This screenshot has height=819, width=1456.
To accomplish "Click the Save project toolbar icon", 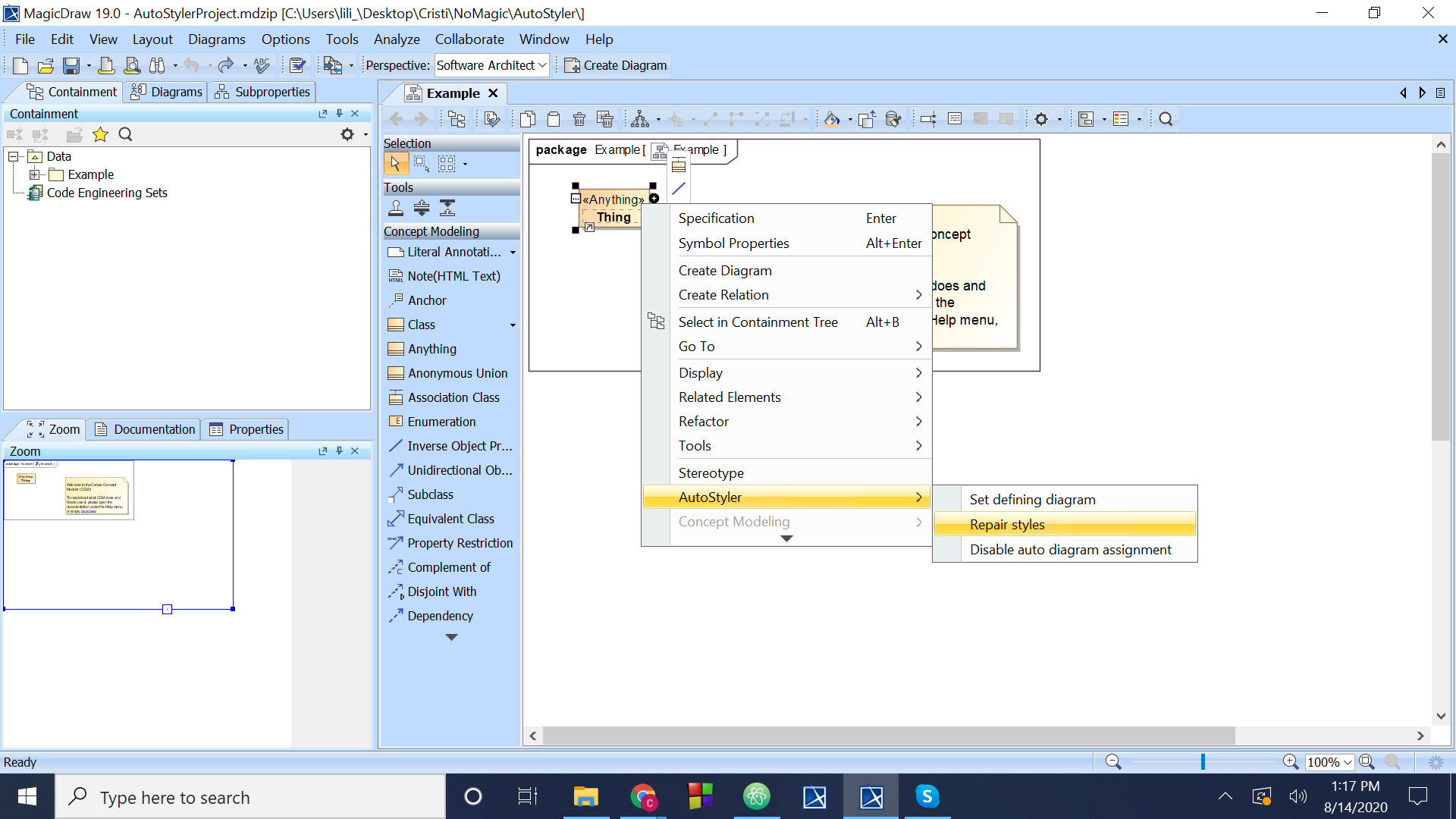I will point(71,66).
